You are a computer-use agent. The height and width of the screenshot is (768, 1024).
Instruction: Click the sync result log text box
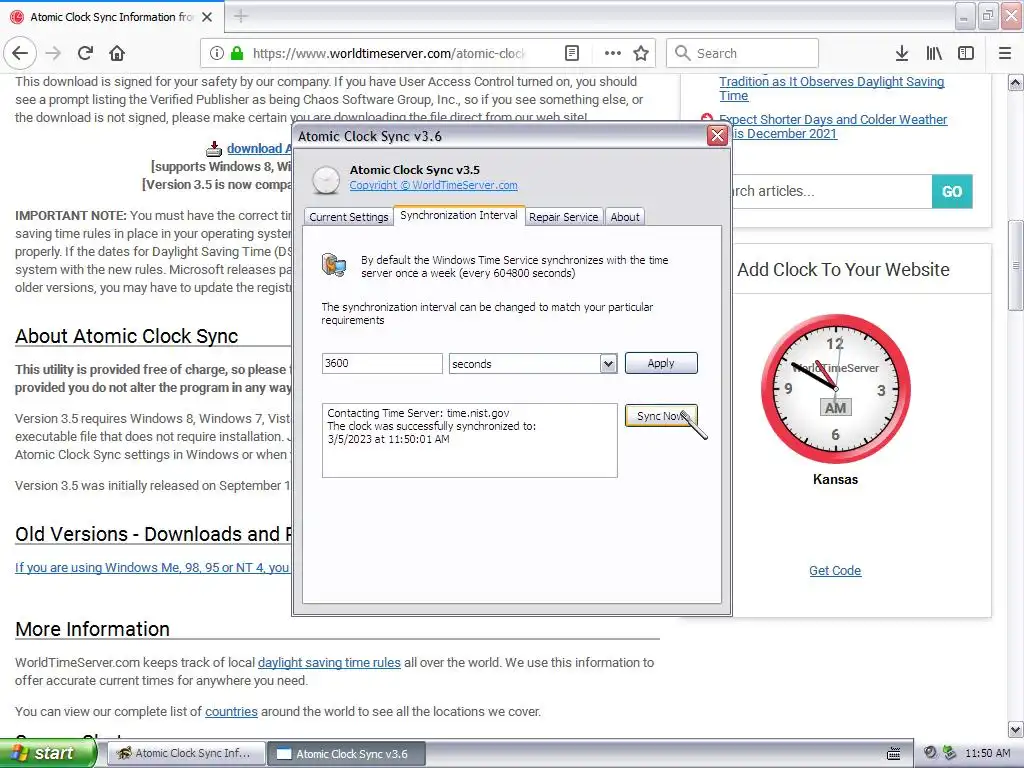pyautogui.click(x=469, y=440)
